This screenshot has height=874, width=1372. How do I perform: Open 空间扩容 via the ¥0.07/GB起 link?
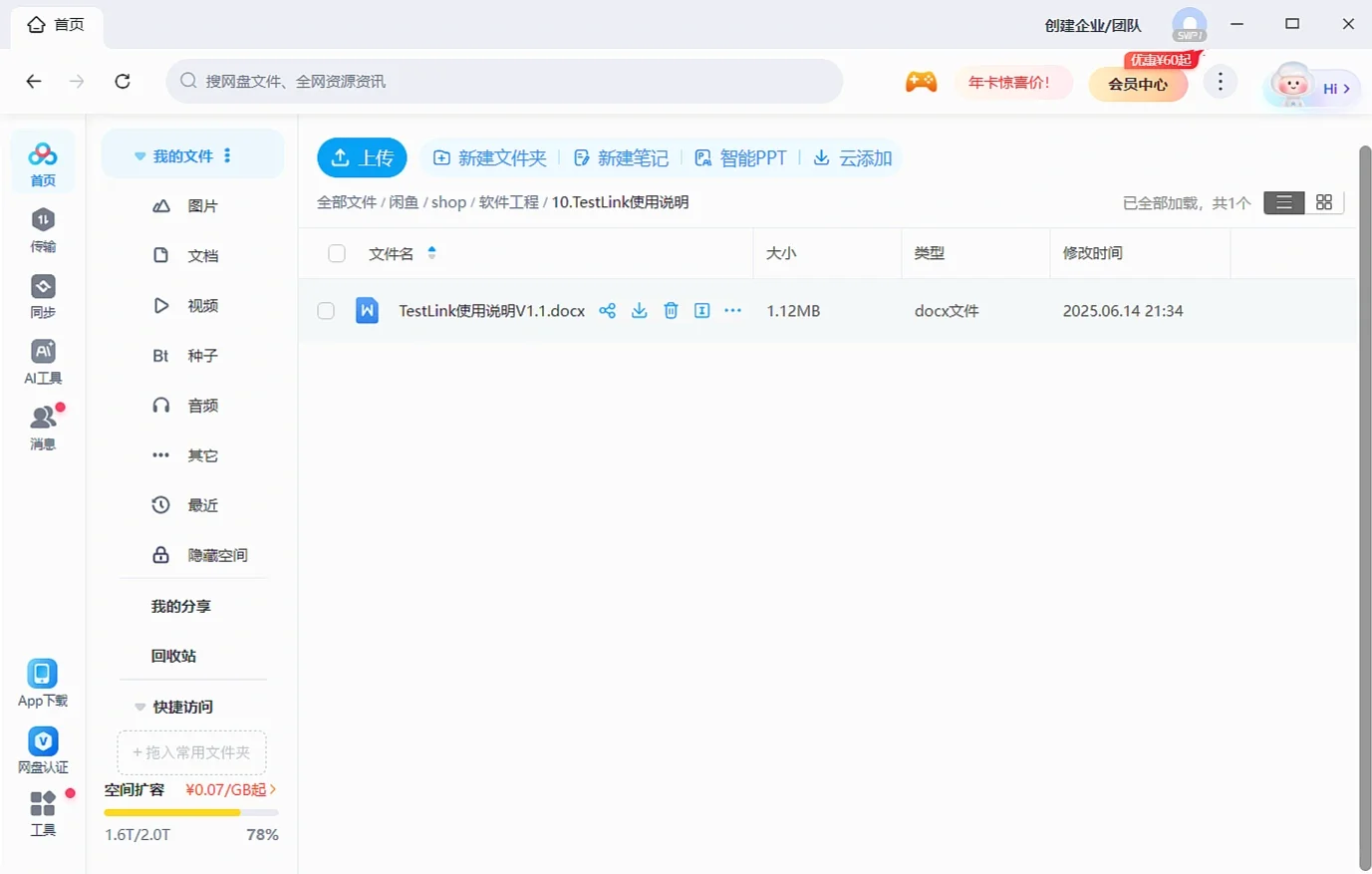point(227,788)
